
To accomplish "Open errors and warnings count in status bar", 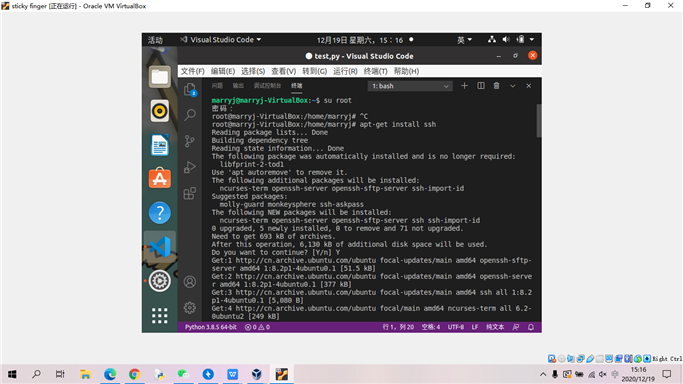I will click(257, 327).
